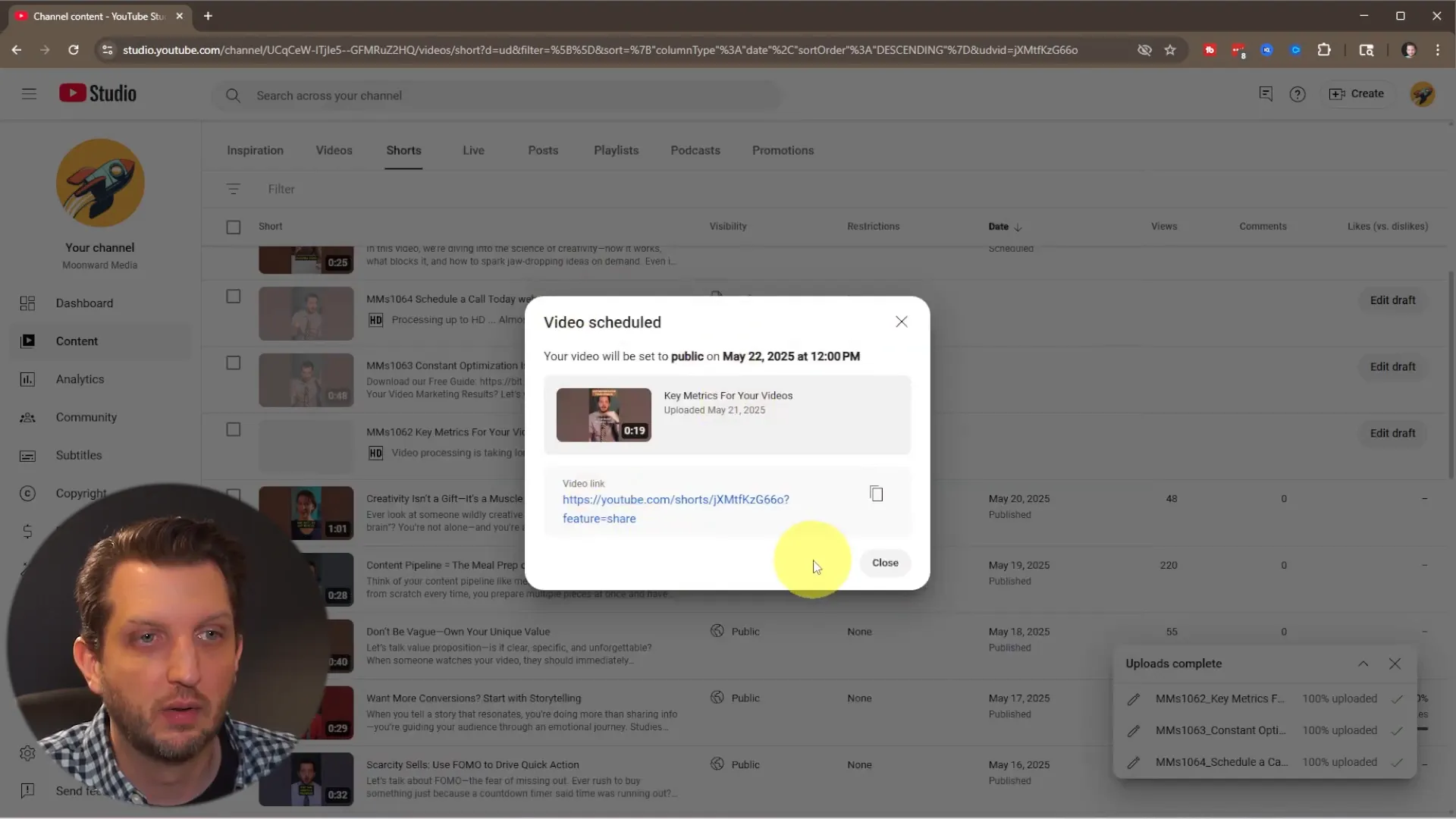This screenshot has width=1456, height=819.
Task: Open Community in the sidebar
Action: (99, 417)
